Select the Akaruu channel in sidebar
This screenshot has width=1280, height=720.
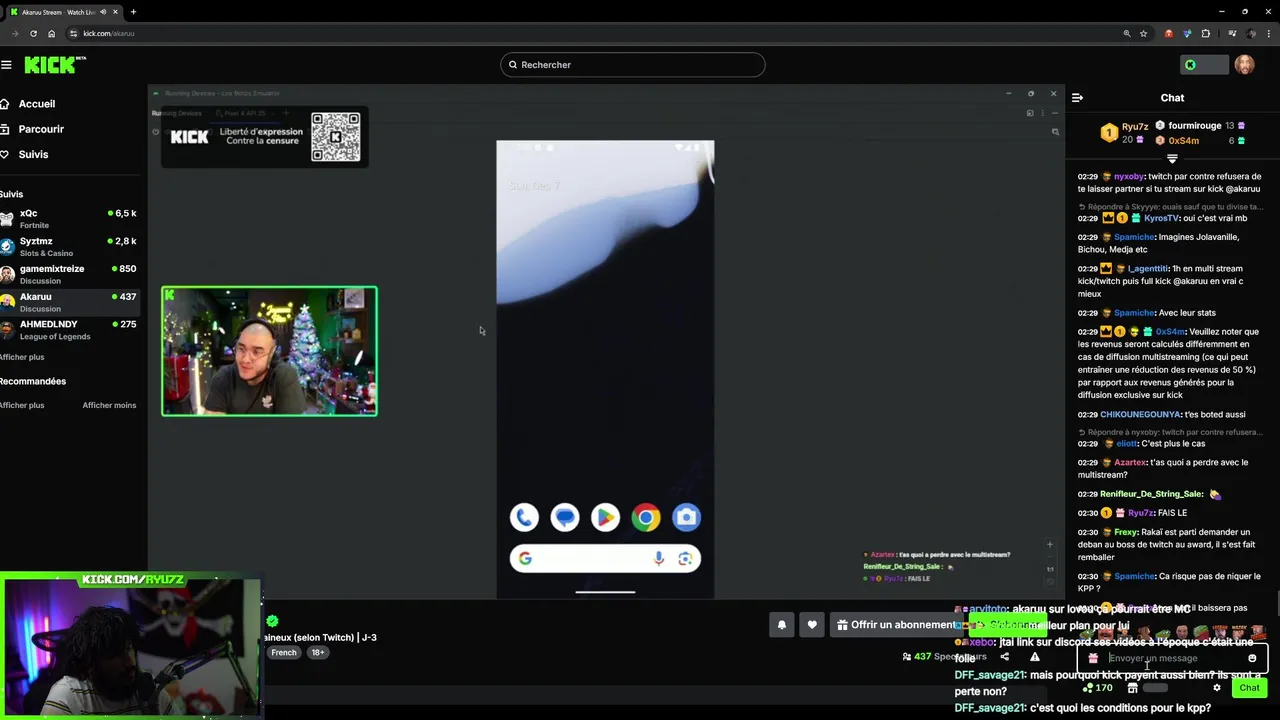(70, 302)
